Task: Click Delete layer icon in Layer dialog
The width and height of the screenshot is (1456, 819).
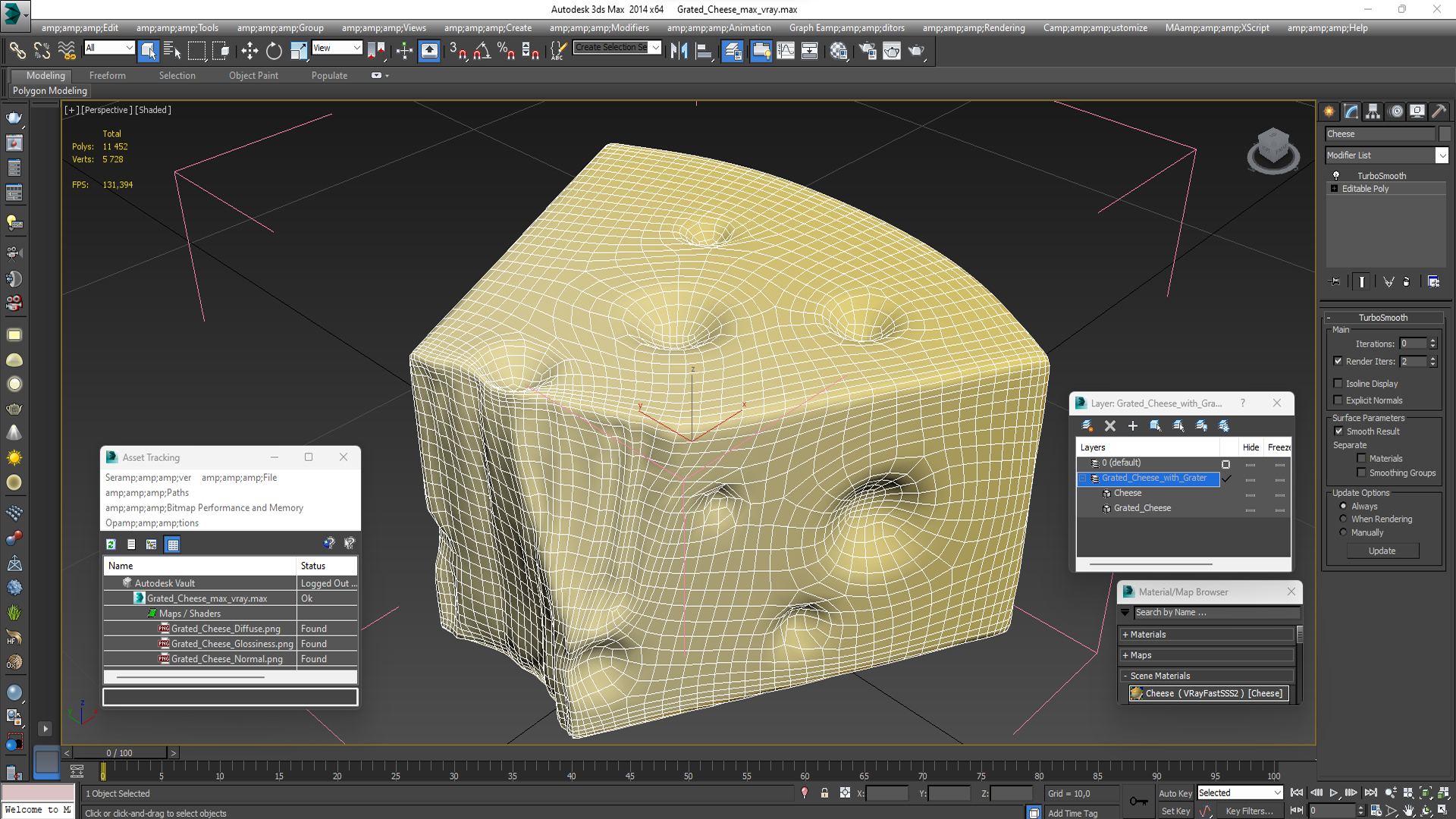Action: [x=1110, y=425]
